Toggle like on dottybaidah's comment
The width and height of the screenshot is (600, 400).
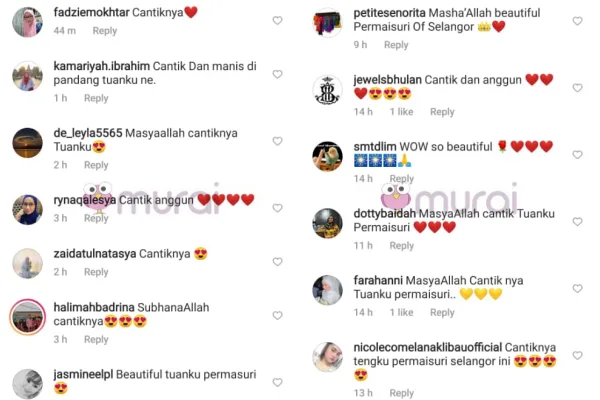pyautogui.click(x=577, y=222)
